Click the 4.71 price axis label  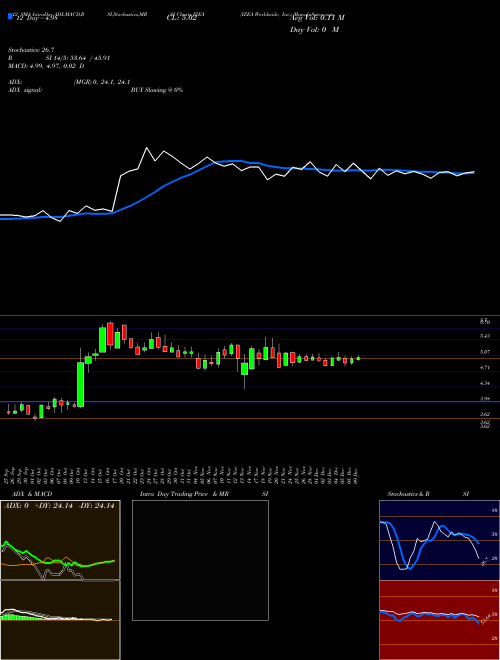[x=485, y=367]
